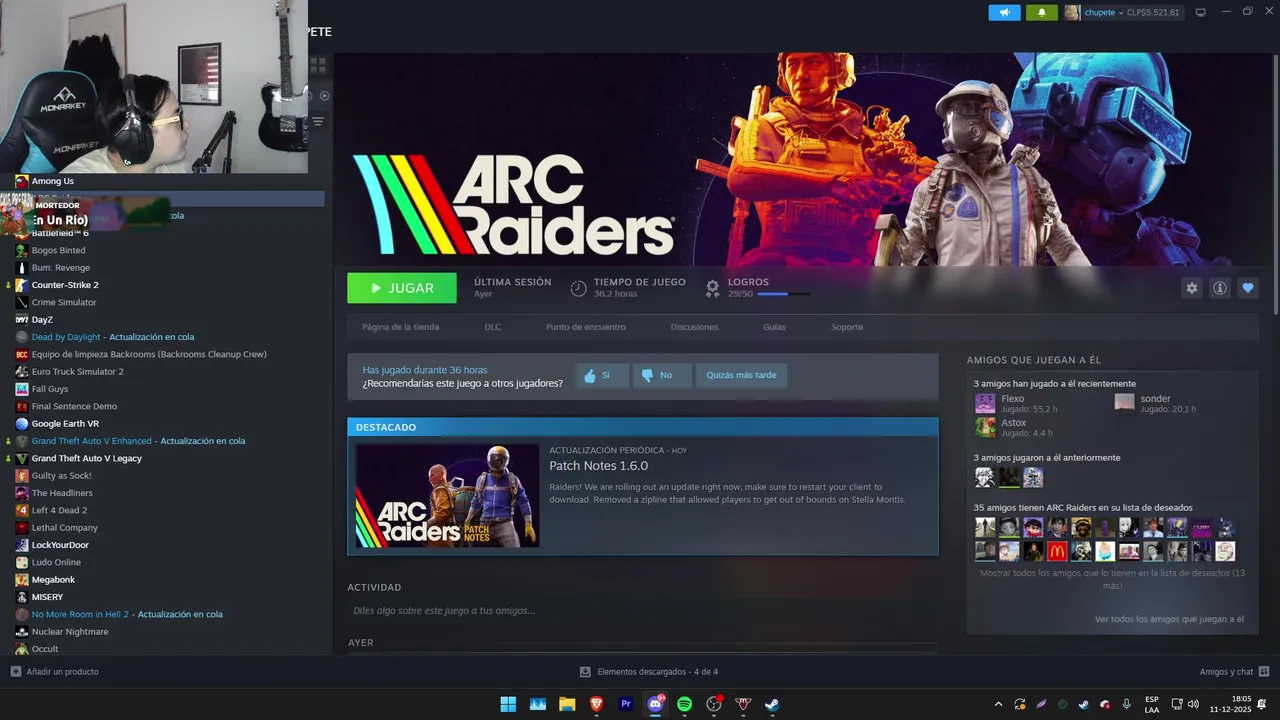Image resolution: width=1280 pixels, height=720 pixels.
Task: Open Spotify from taskbar
Action: (x=685, y=704)
